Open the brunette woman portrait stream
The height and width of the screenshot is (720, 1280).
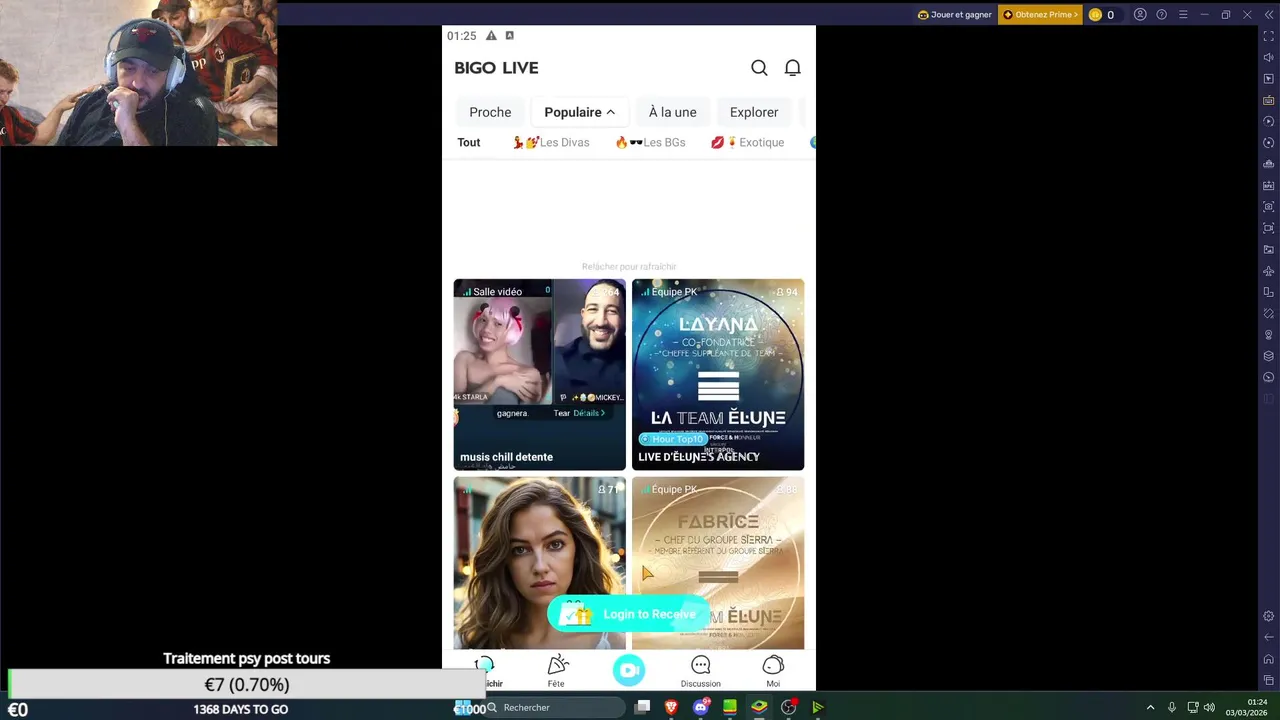[539, 563]
